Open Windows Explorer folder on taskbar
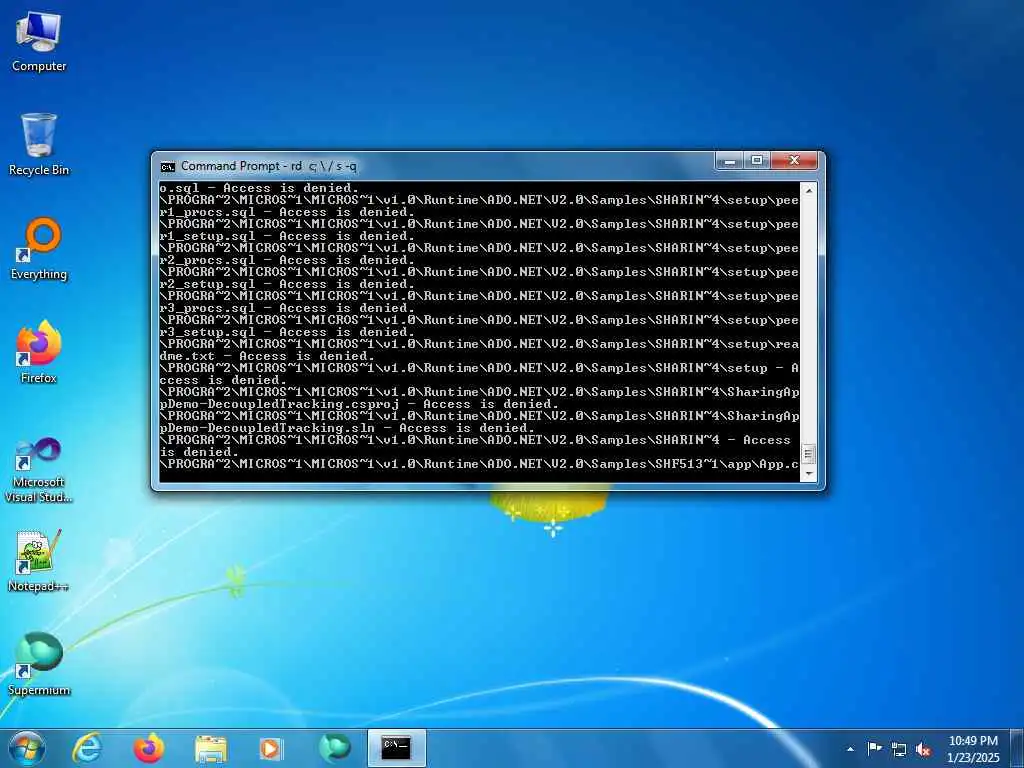This screenshot has width=1024, height=768. click(210, 748)
